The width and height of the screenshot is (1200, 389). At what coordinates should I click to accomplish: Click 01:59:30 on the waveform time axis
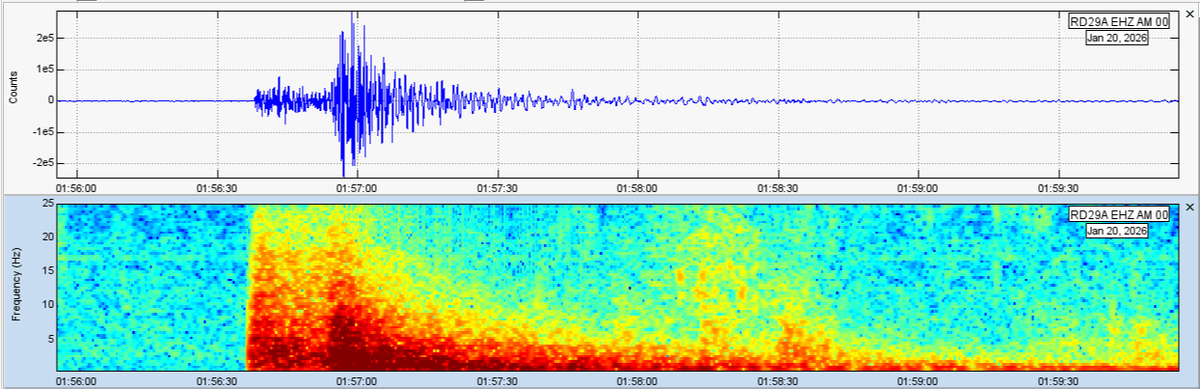(1059, 187)
